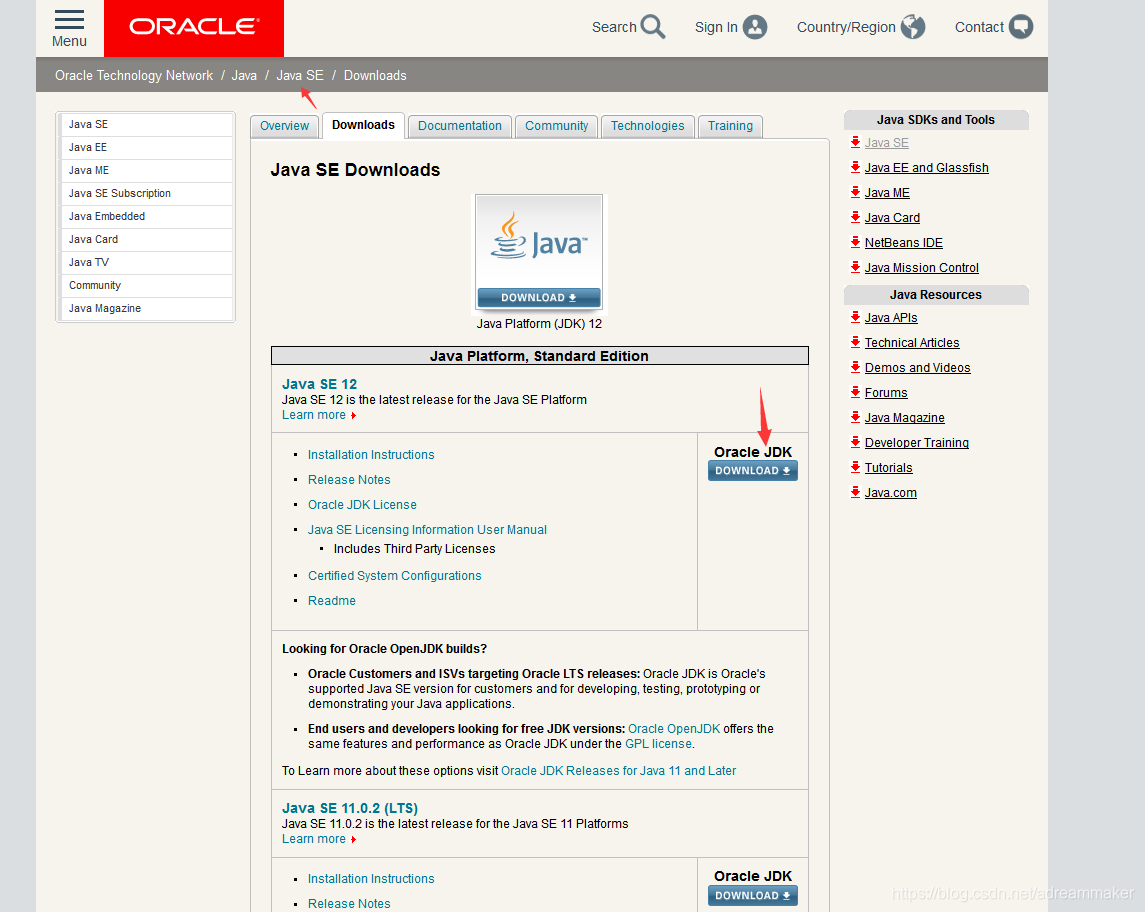The width and height of the screenshot is (1145, 912).
Task: Click Oracle Technology Network breadcrumb
Action: tap(134, 75)
